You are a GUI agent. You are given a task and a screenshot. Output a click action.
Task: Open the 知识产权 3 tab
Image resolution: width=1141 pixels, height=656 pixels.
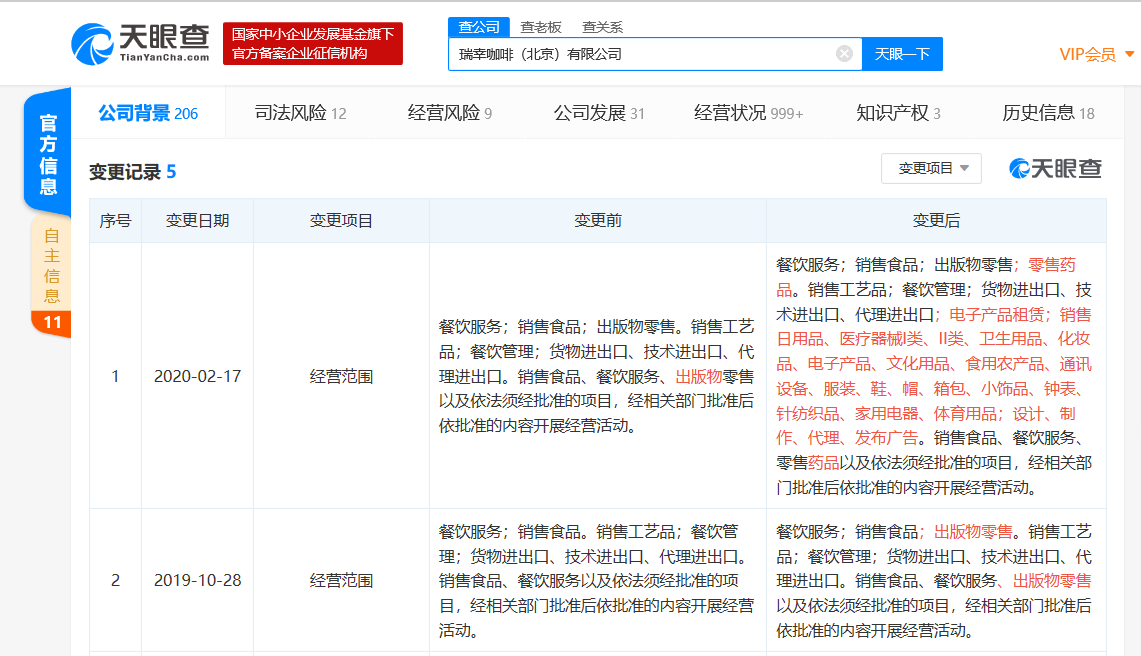click(x=898, y=113)
